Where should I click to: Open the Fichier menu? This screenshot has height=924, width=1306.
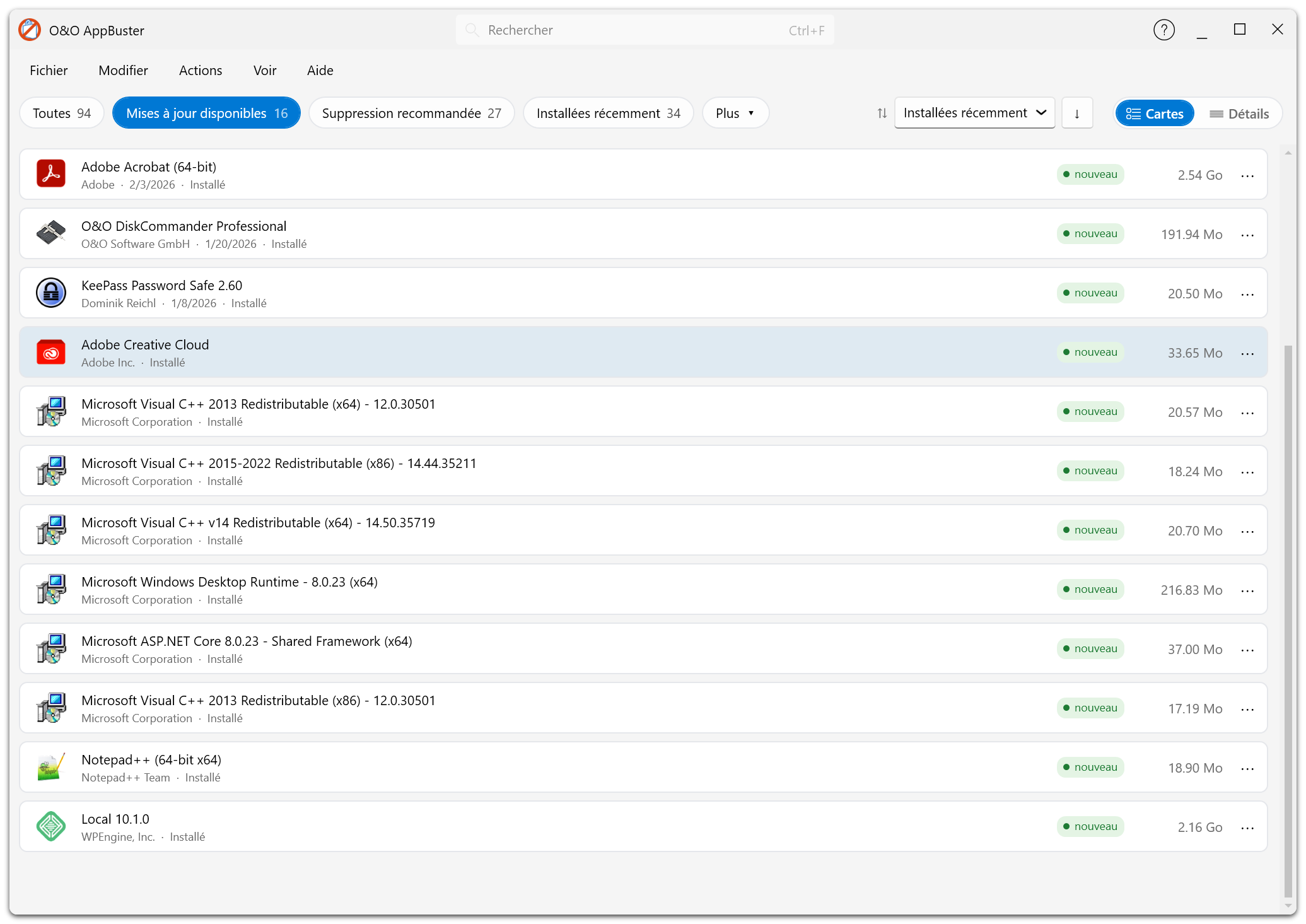49,70
